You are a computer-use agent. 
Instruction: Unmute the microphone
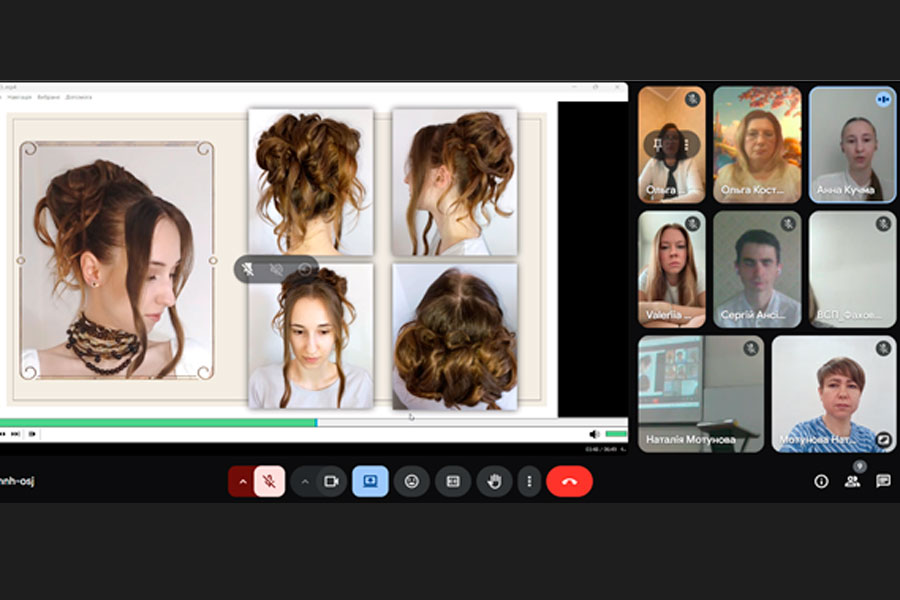coord(269,481)
